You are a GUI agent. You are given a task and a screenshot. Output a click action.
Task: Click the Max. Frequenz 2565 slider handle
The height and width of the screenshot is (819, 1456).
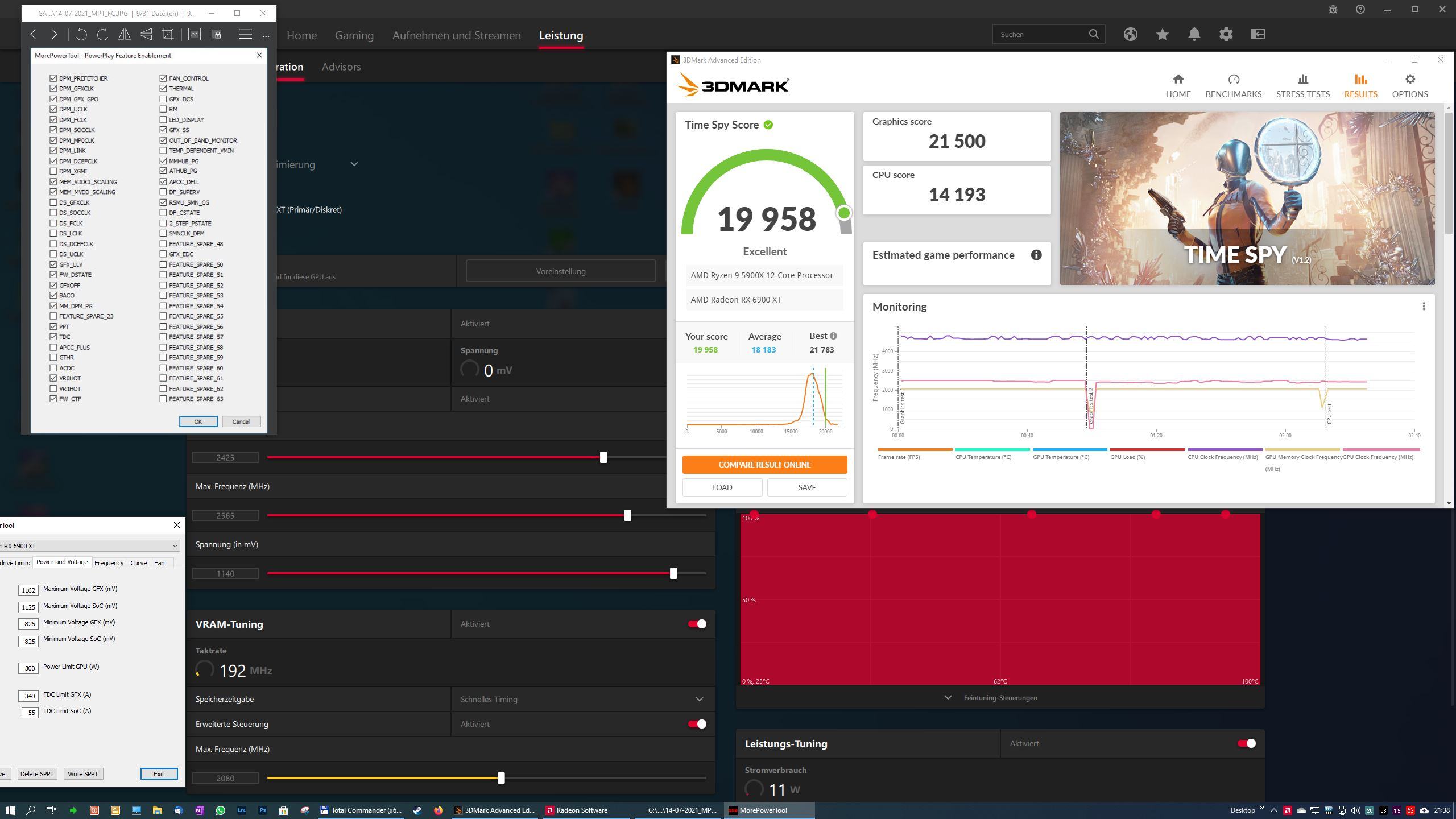point(627,515)
